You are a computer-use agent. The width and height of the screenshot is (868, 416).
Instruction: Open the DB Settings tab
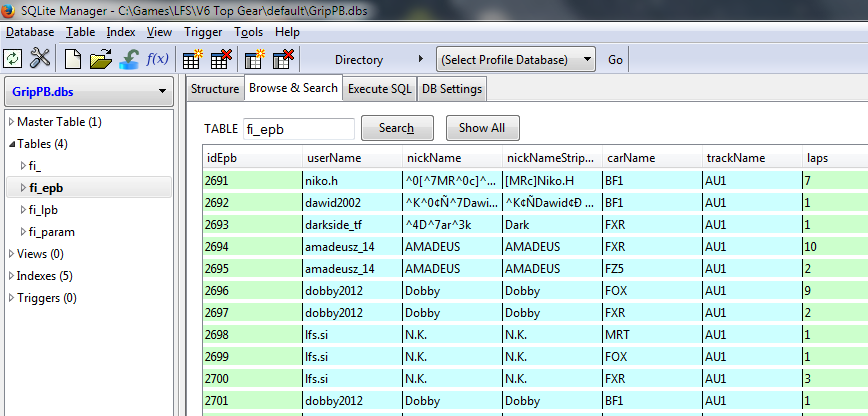452,89
